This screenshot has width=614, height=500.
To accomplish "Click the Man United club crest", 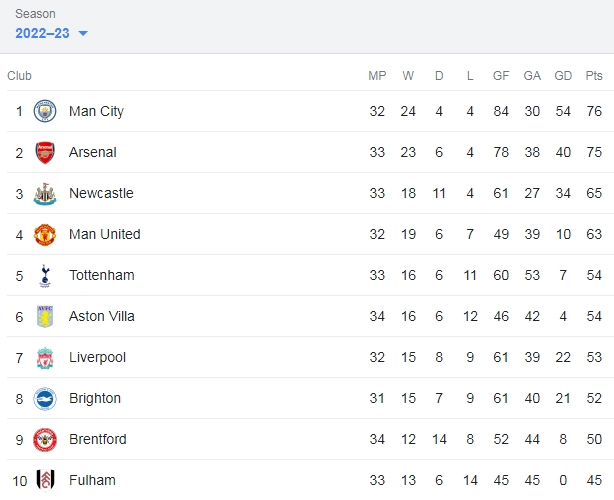I will (x=45, y=235).
